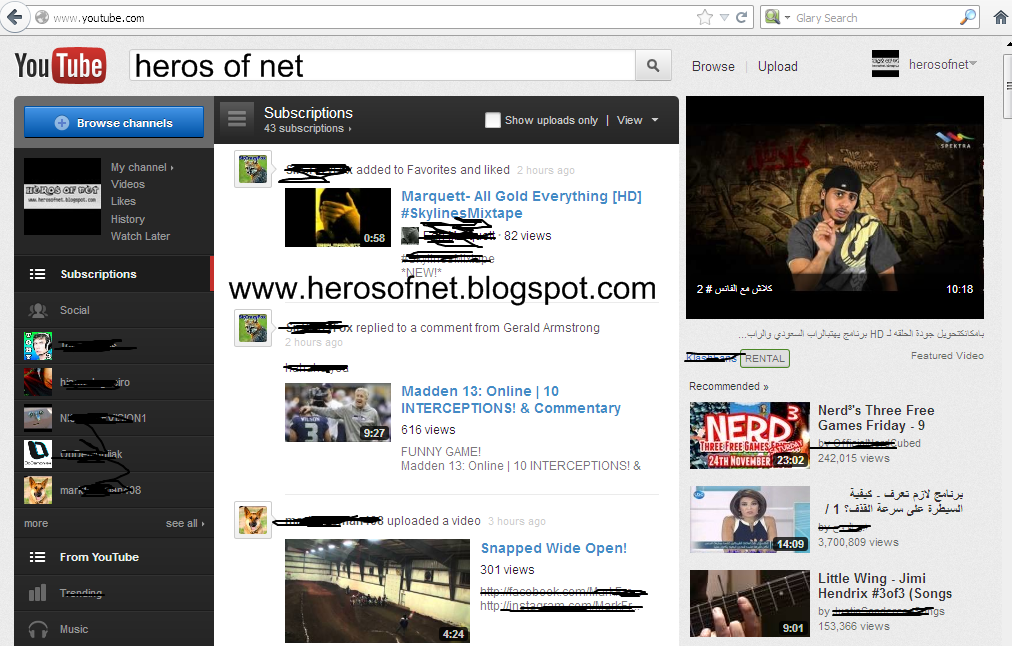1012x646 pixels.
Task: Reload the page with refresh icon
Action: pos(742,17)
